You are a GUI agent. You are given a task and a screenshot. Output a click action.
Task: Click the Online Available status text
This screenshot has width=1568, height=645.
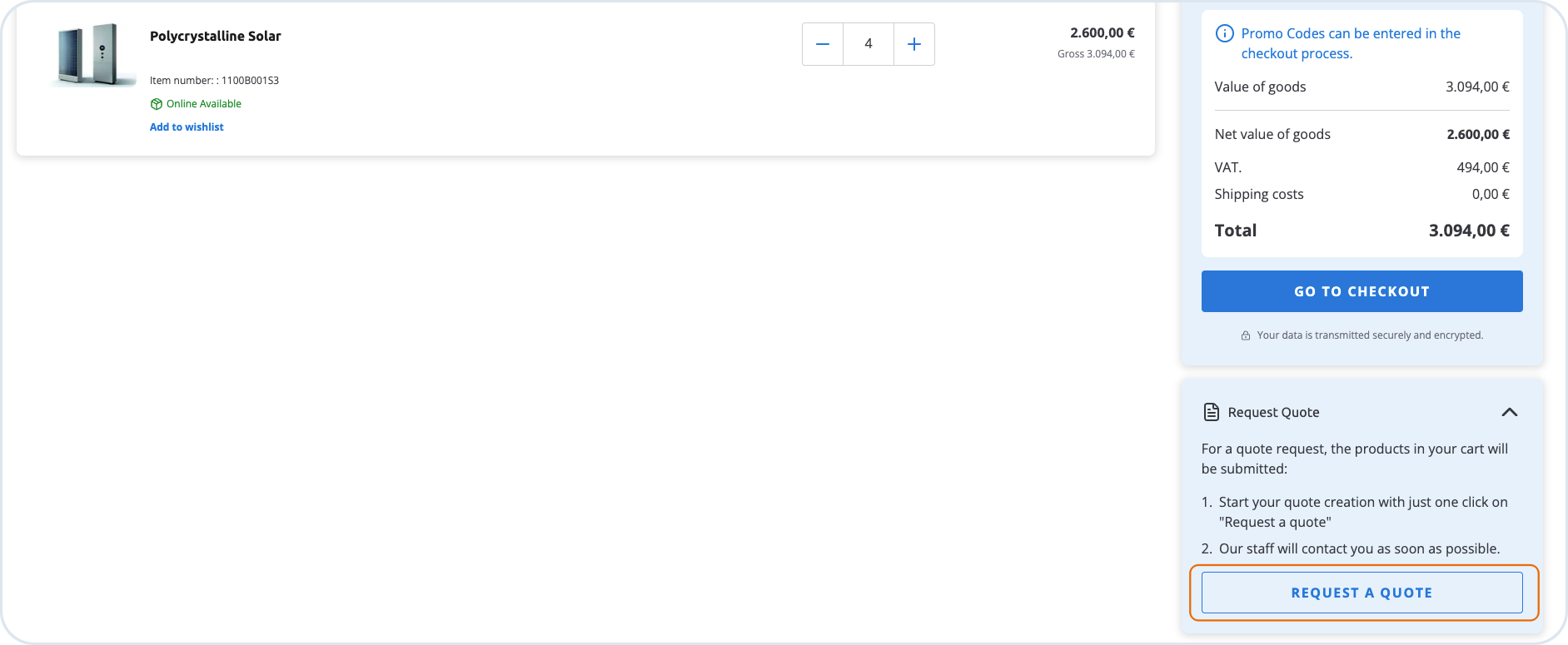click(x=204, y=104)
